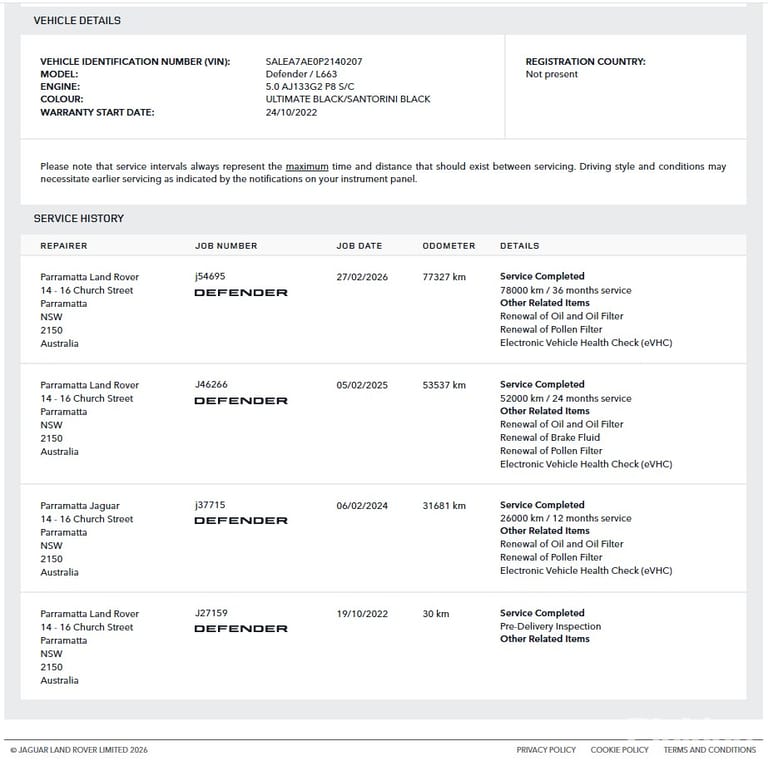
Task: Click '26000 km / 12 months service' detail
Action: [566, 518]
